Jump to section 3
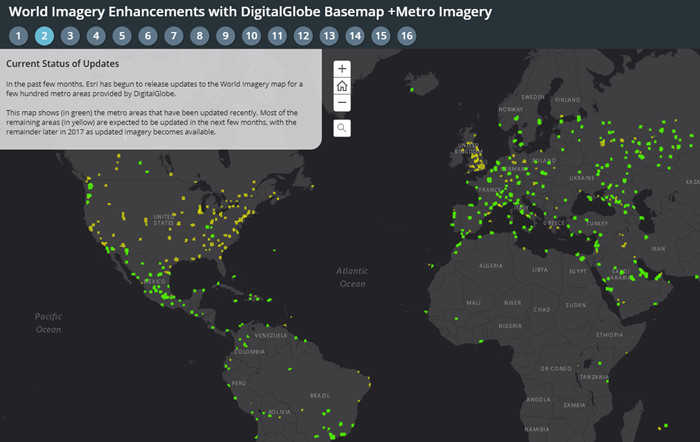 (x=70, y=36)
